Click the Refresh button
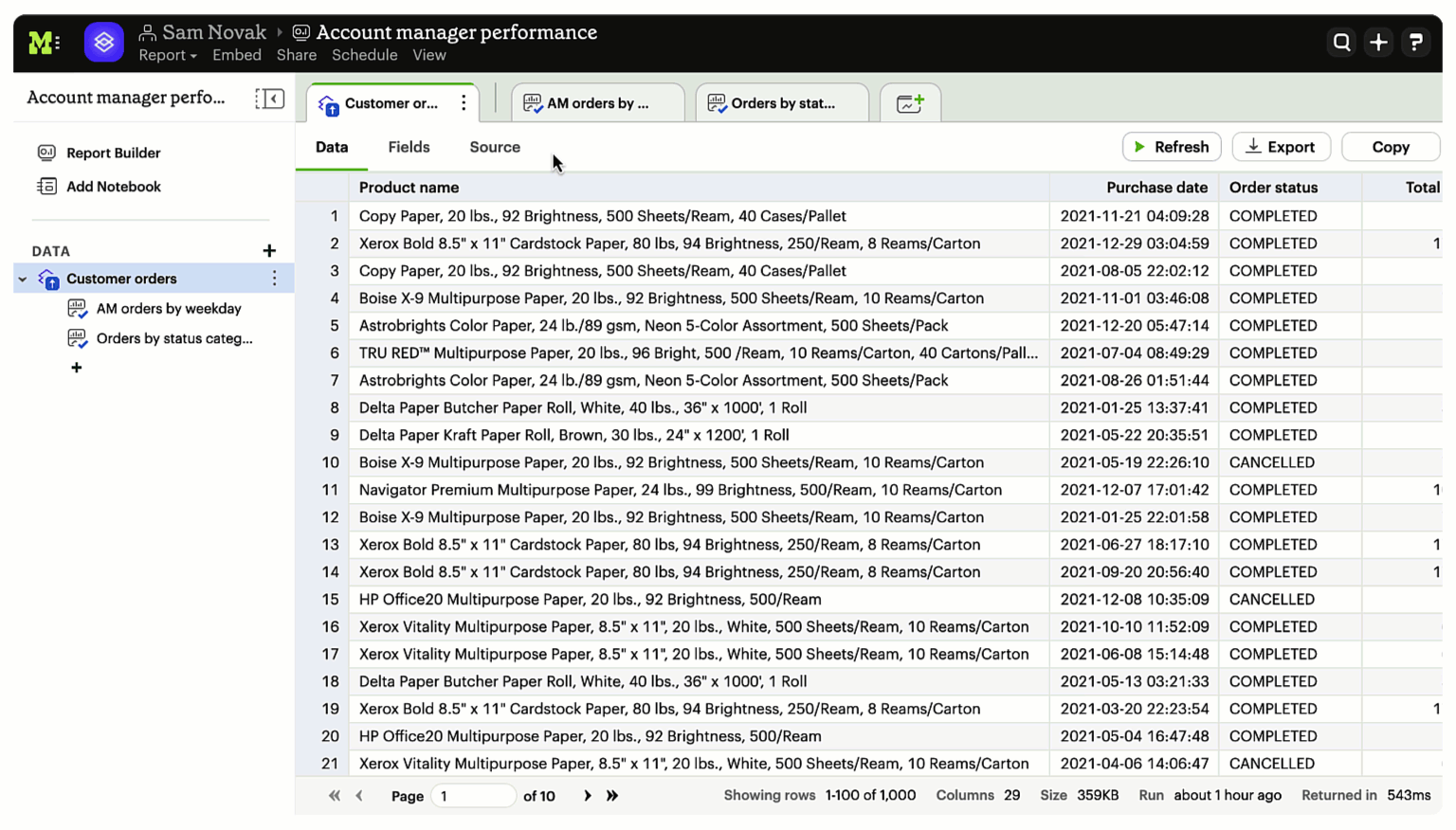 pyautogui.click(x=1172, y=147)
